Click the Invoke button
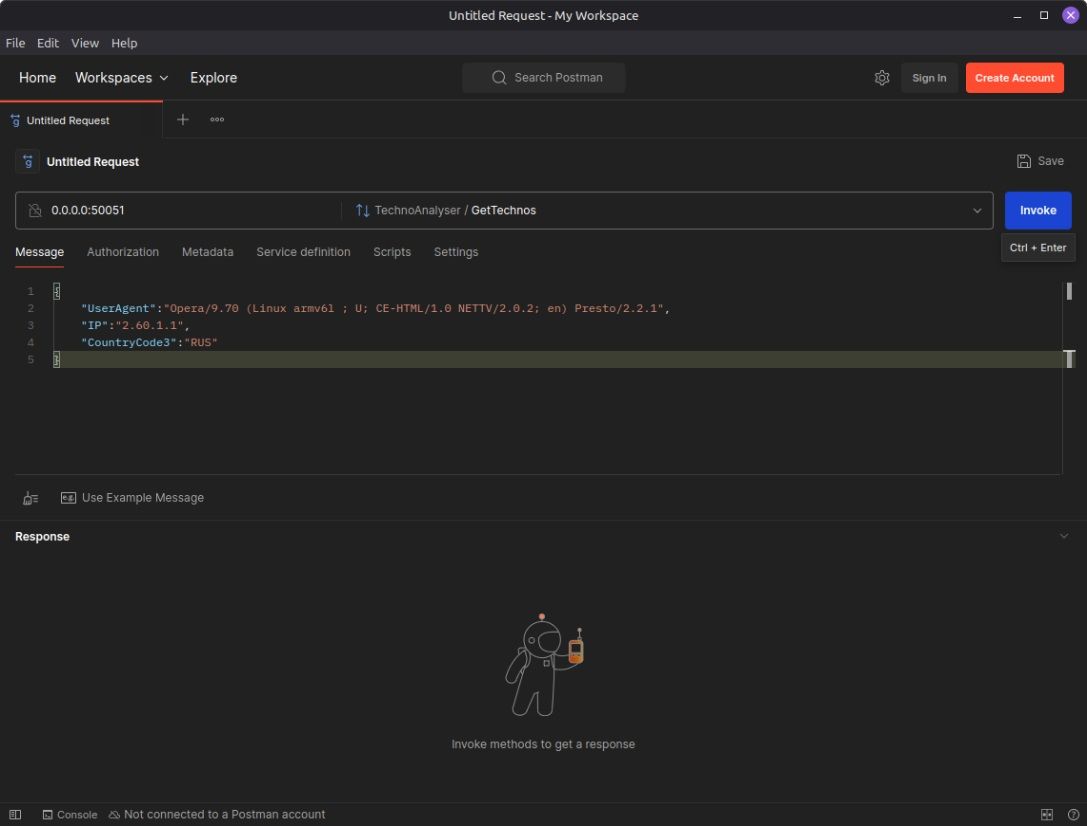 point(1037,211)
